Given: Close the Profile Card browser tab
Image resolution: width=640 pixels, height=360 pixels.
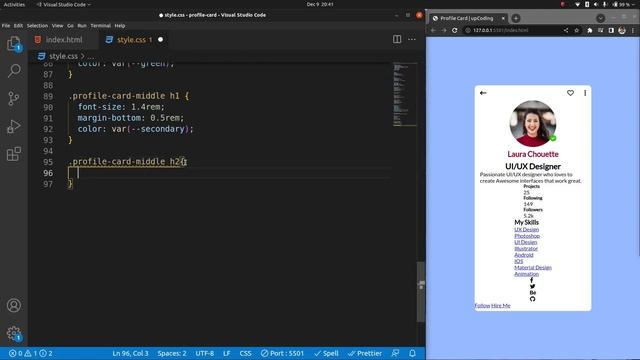Looking at the screenshot, I should (x=503, y=18).
